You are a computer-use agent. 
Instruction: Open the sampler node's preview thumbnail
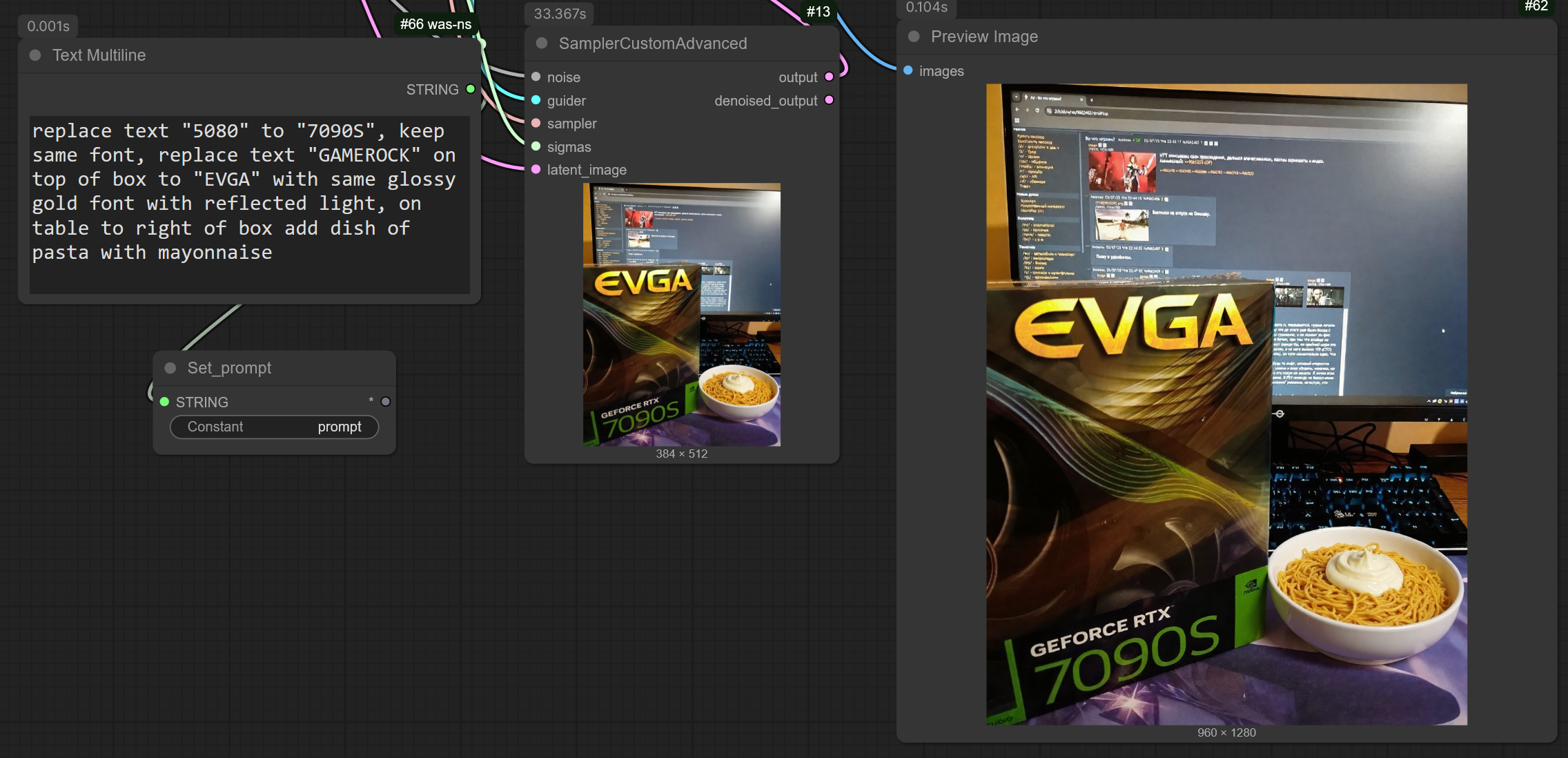[x=682, y=314]
